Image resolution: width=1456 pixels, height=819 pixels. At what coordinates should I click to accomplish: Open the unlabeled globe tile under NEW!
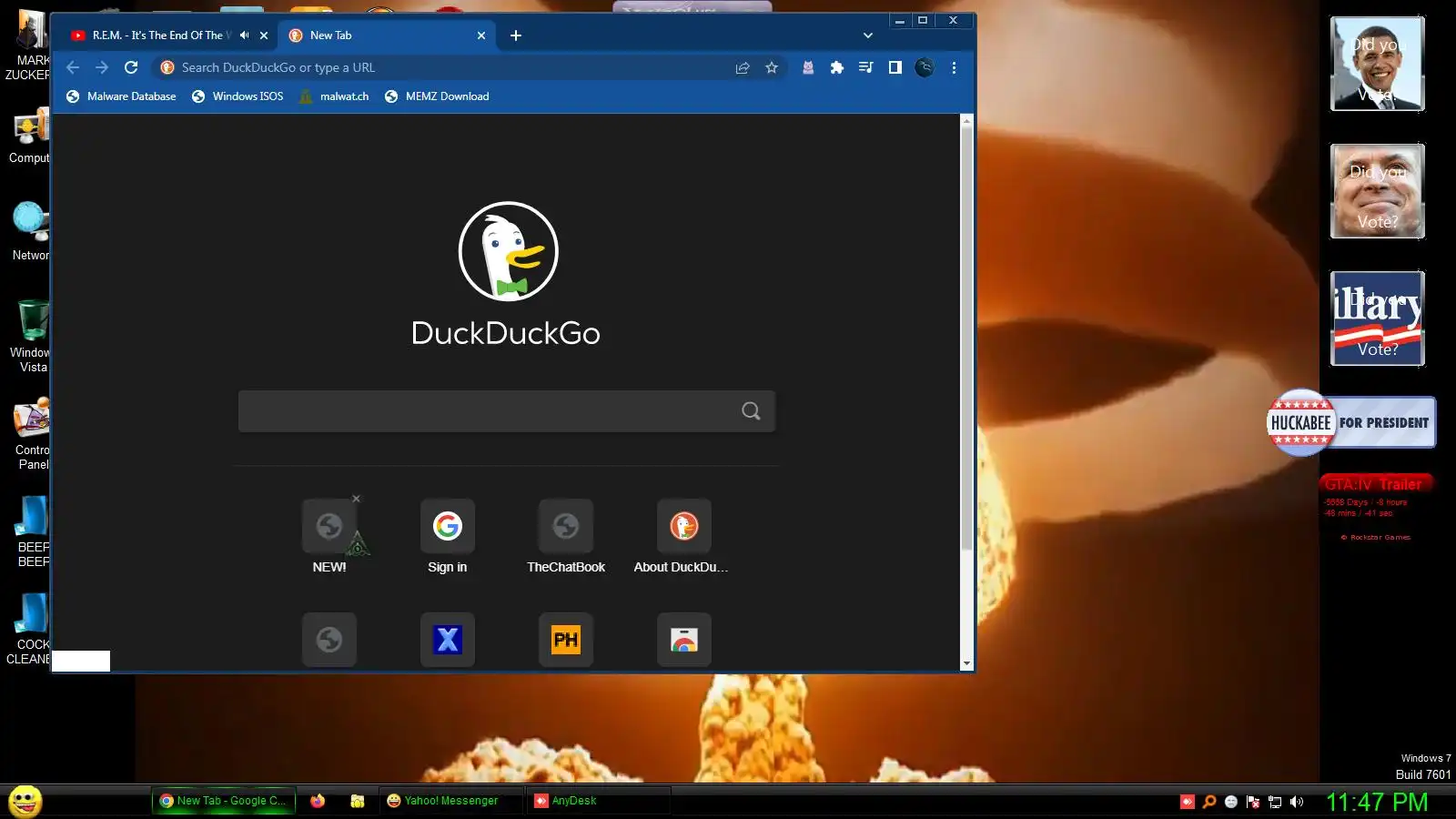[x=329, y=640]
